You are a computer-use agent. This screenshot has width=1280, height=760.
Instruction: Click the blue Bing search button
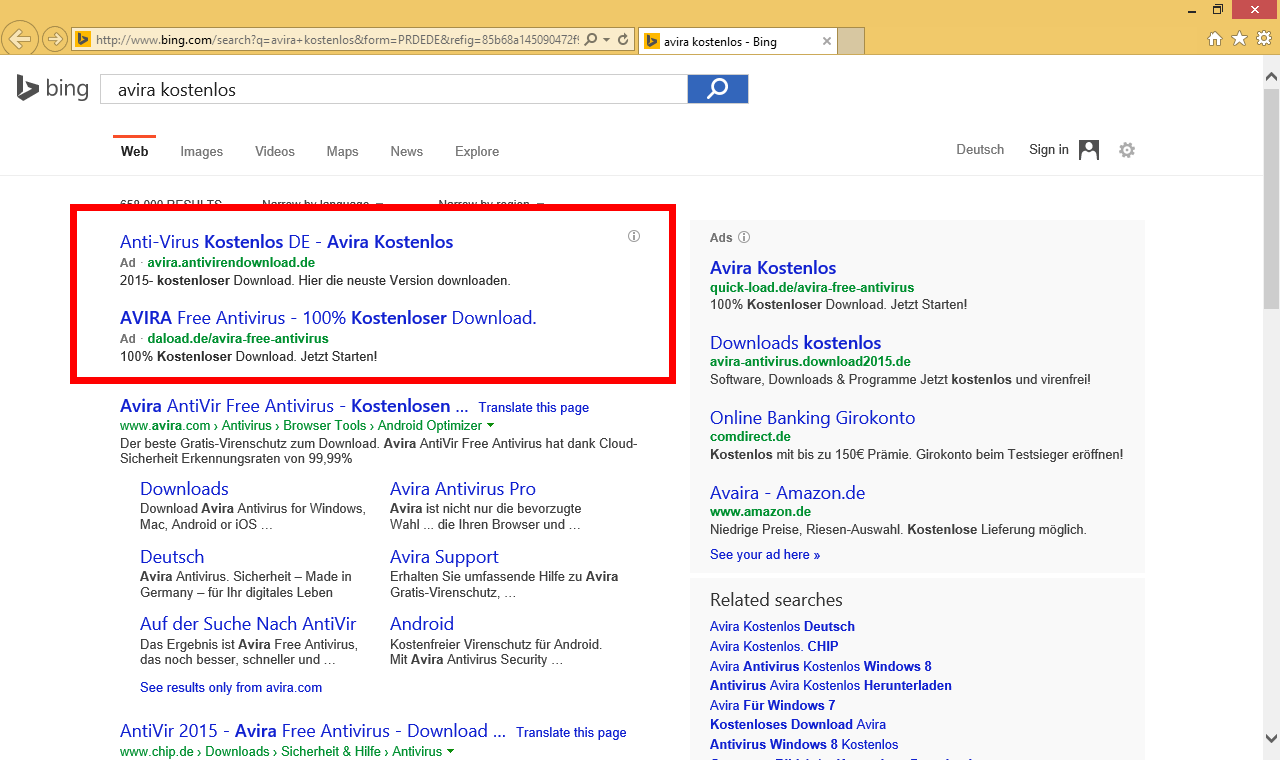coord(718,89)
